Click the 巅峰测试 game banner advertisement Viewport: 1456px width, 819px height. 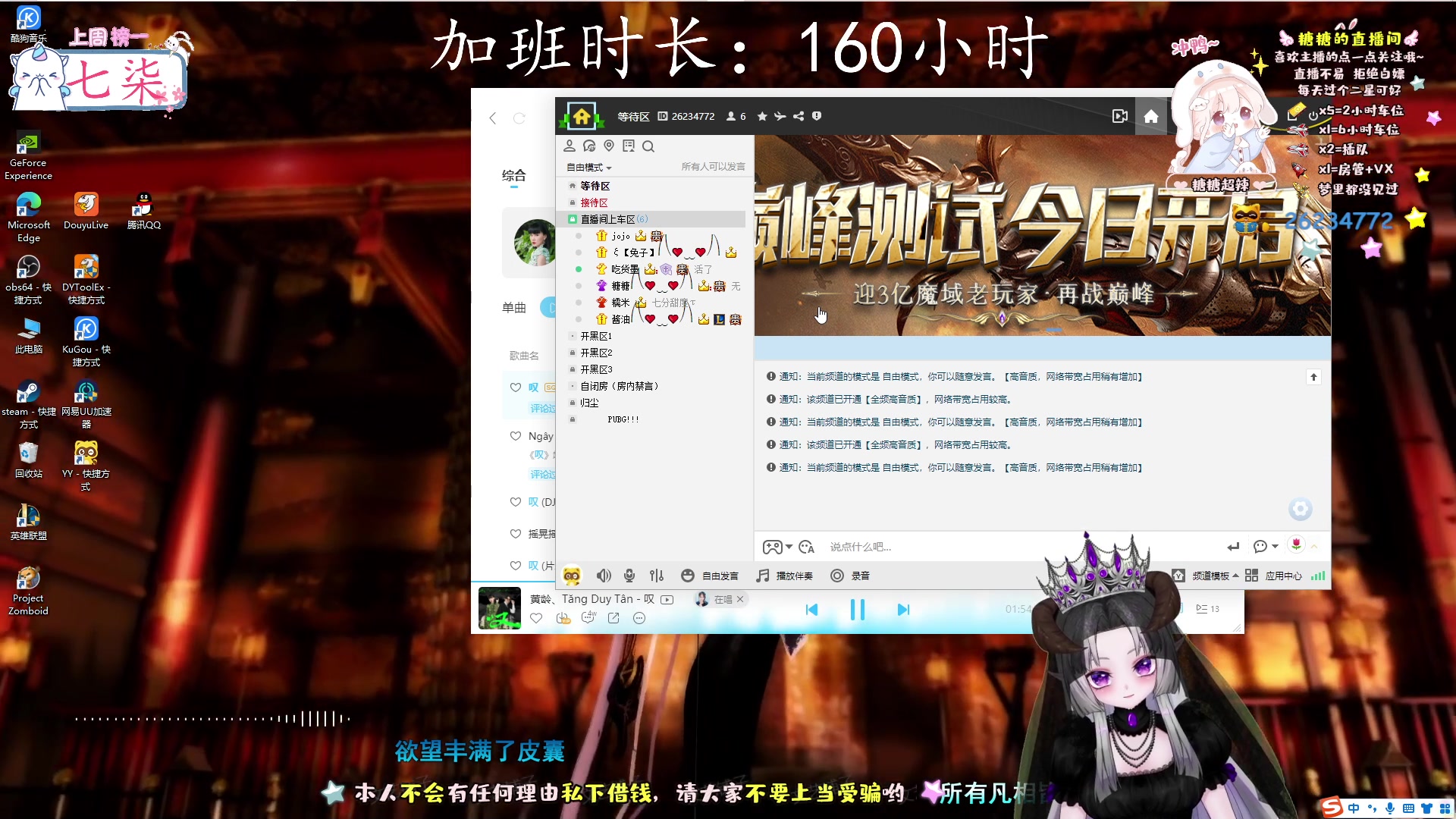[x=1042, y=235]
